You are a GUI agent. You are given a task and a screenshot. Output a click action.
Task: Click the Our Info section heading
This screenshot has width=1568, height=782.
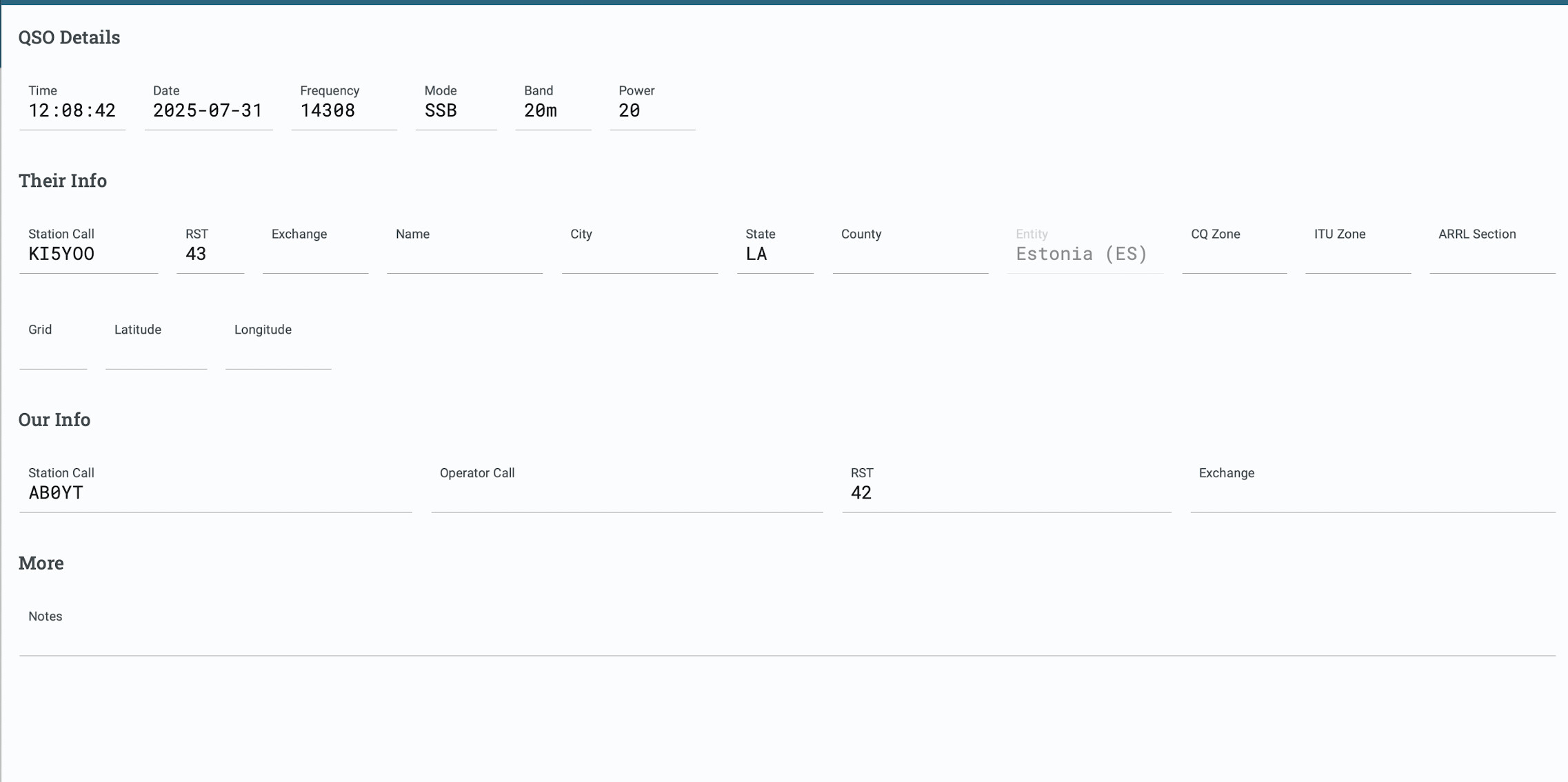tap(54, 420)
